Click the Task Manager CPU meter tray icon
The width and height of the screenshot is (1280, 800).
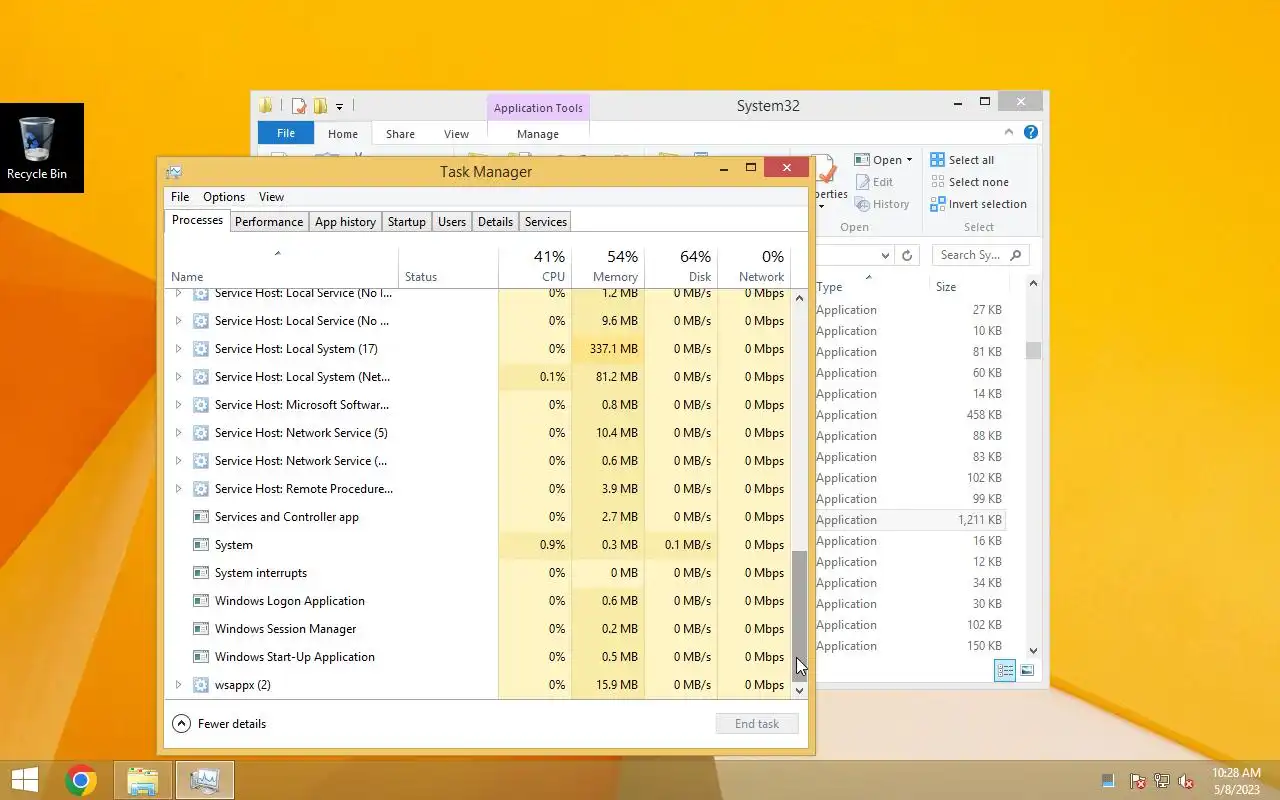pos(1108,781)
